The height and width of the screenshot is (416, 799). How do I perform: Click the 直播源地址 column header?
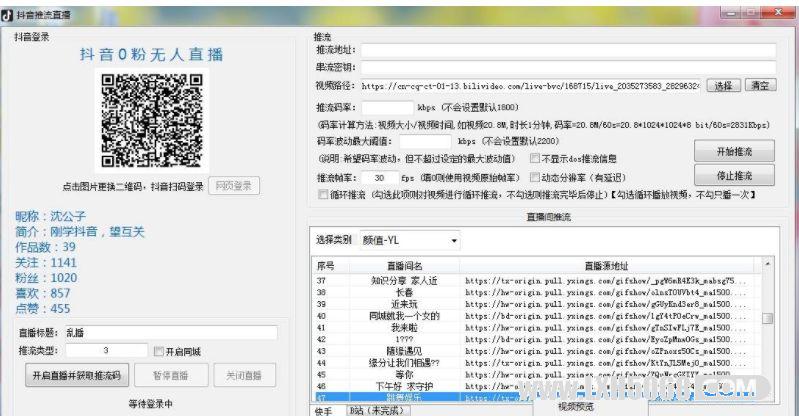tap(606, 266)
